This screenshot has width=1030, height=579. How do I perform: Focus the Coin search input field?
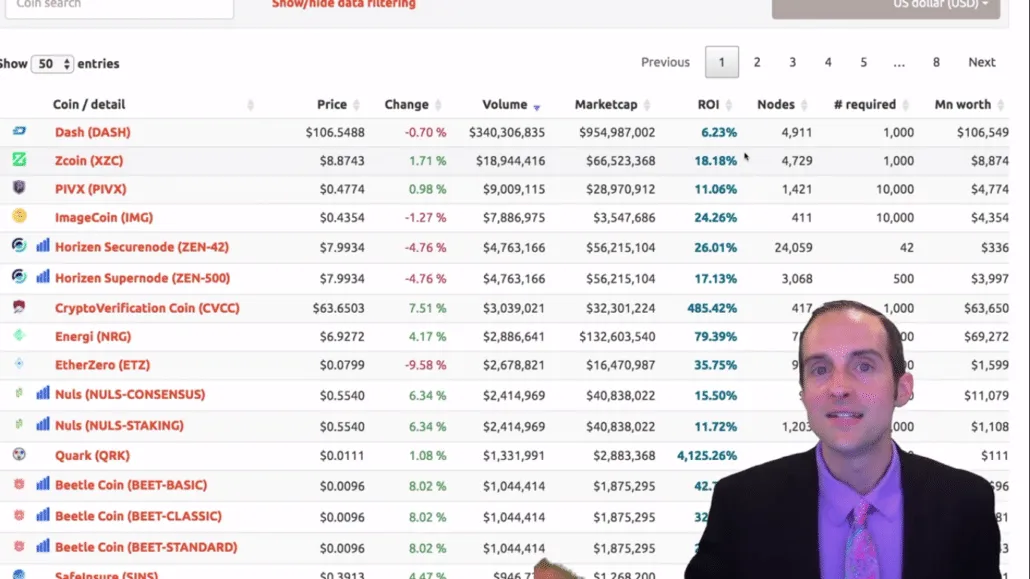[x=120, y=7]
